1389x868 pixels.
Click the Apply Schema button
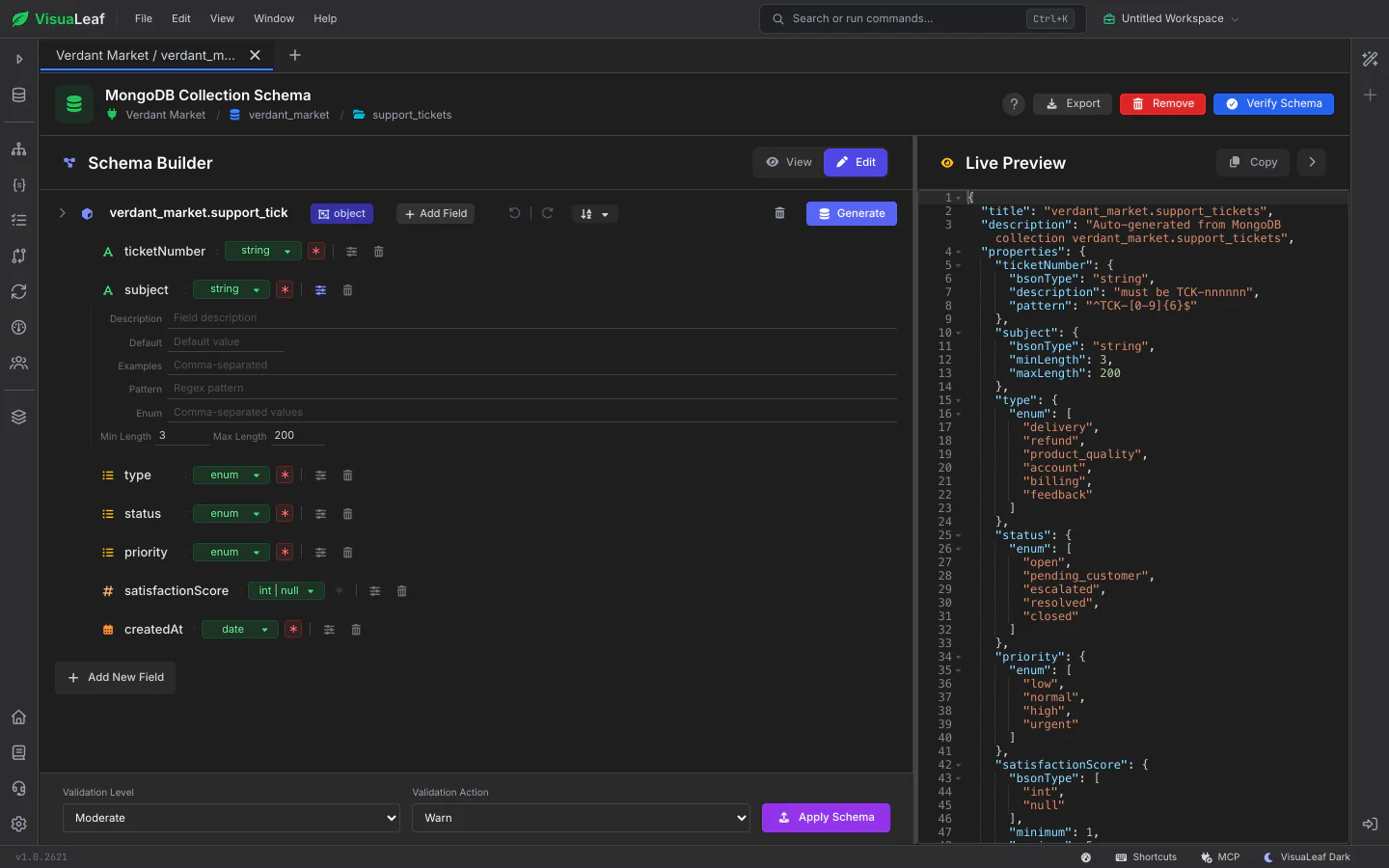coord(826,818)
